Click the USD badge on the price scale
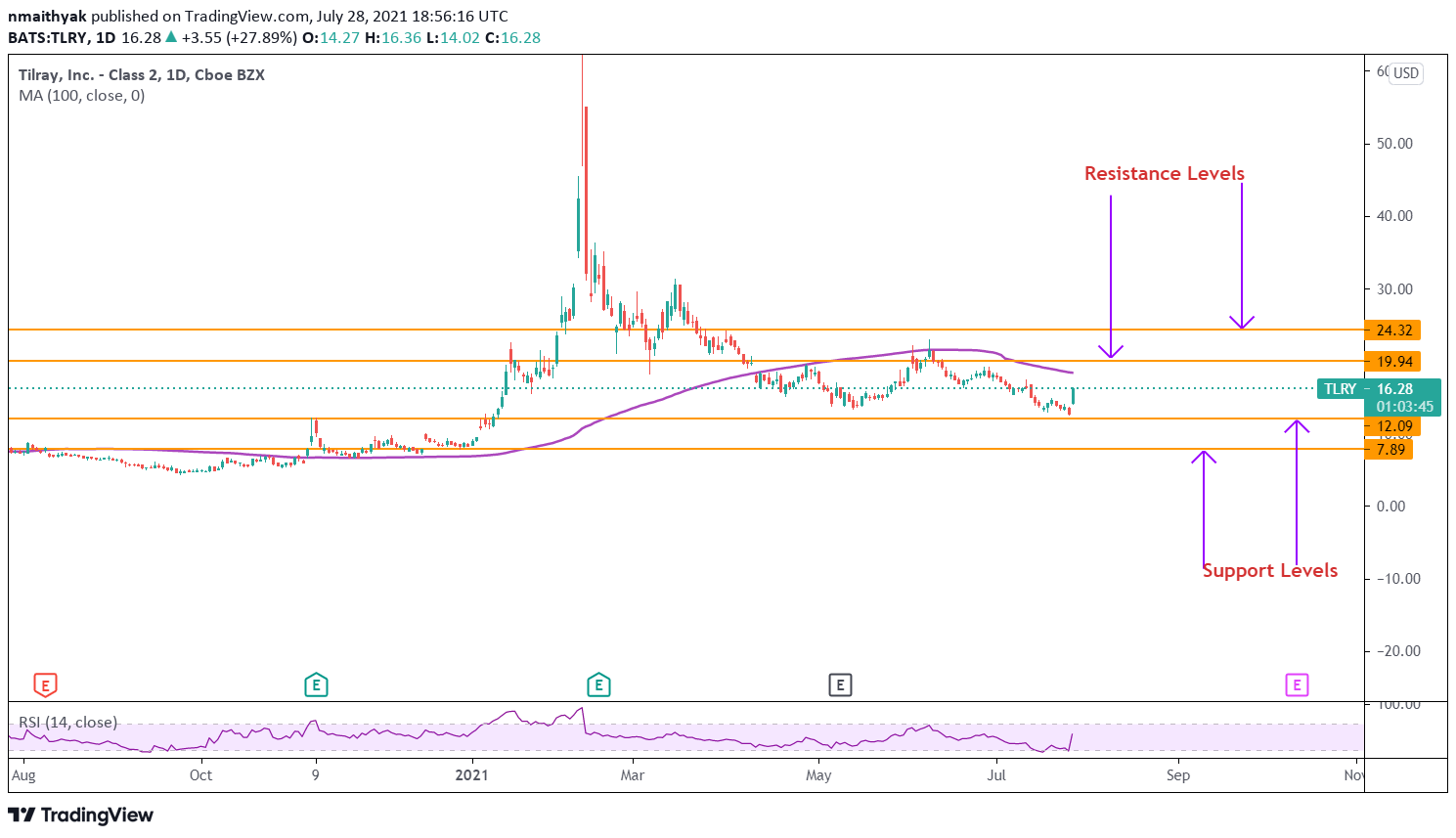 tap(1405, 73)
